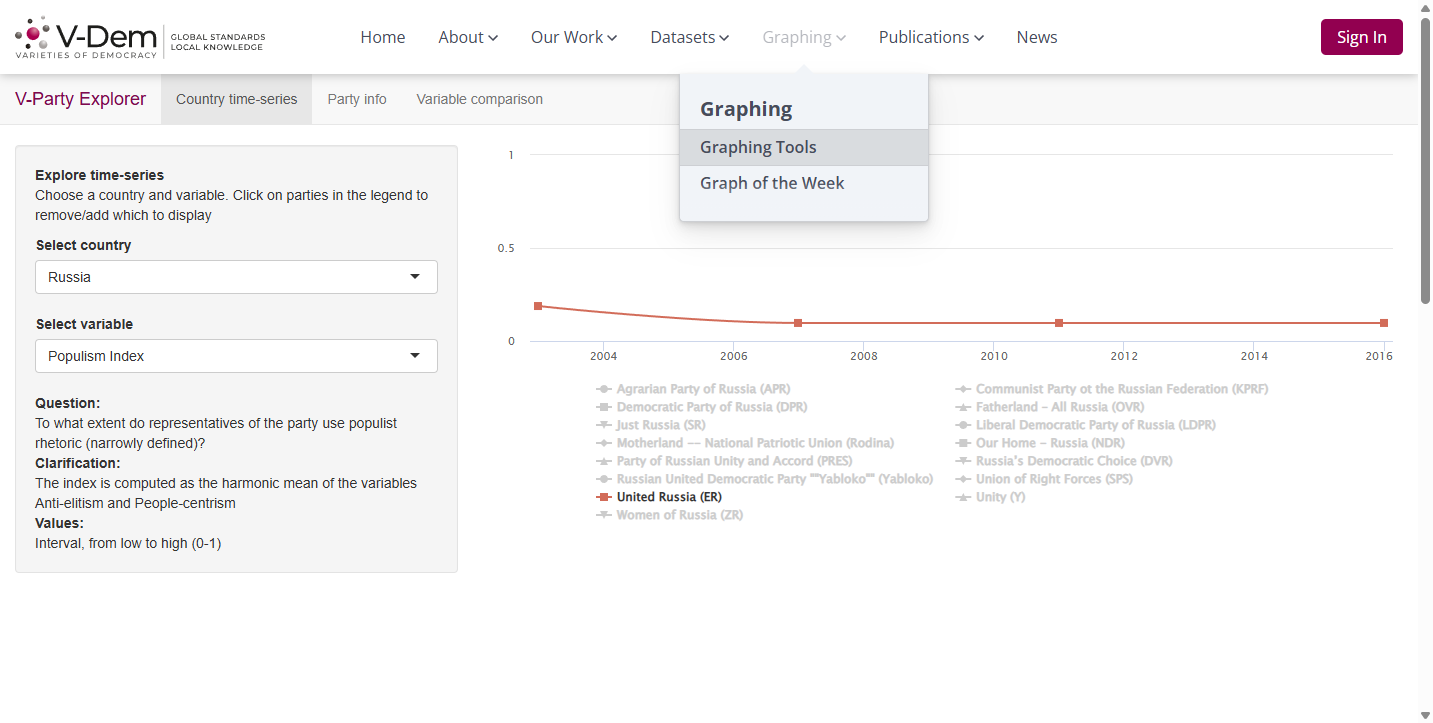Open the Select country dropdown showing Russia

click(236, 277)
